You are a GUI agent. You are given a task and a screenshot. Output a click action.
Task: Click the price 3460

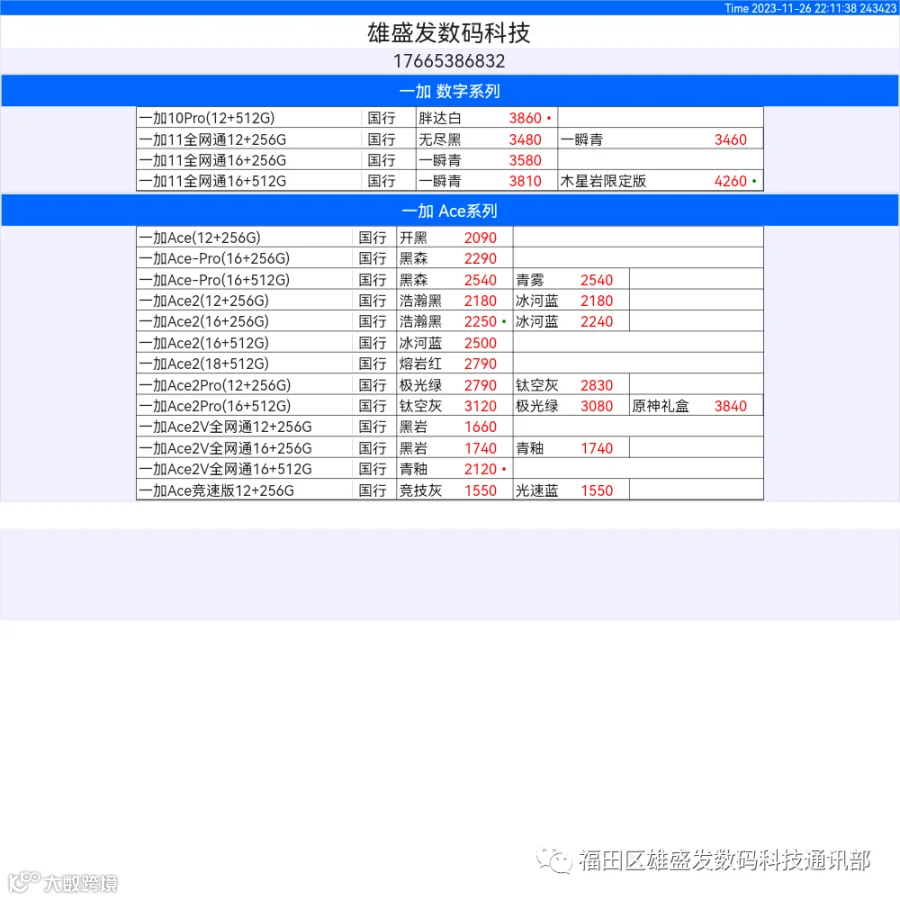[x=730, y=139]
